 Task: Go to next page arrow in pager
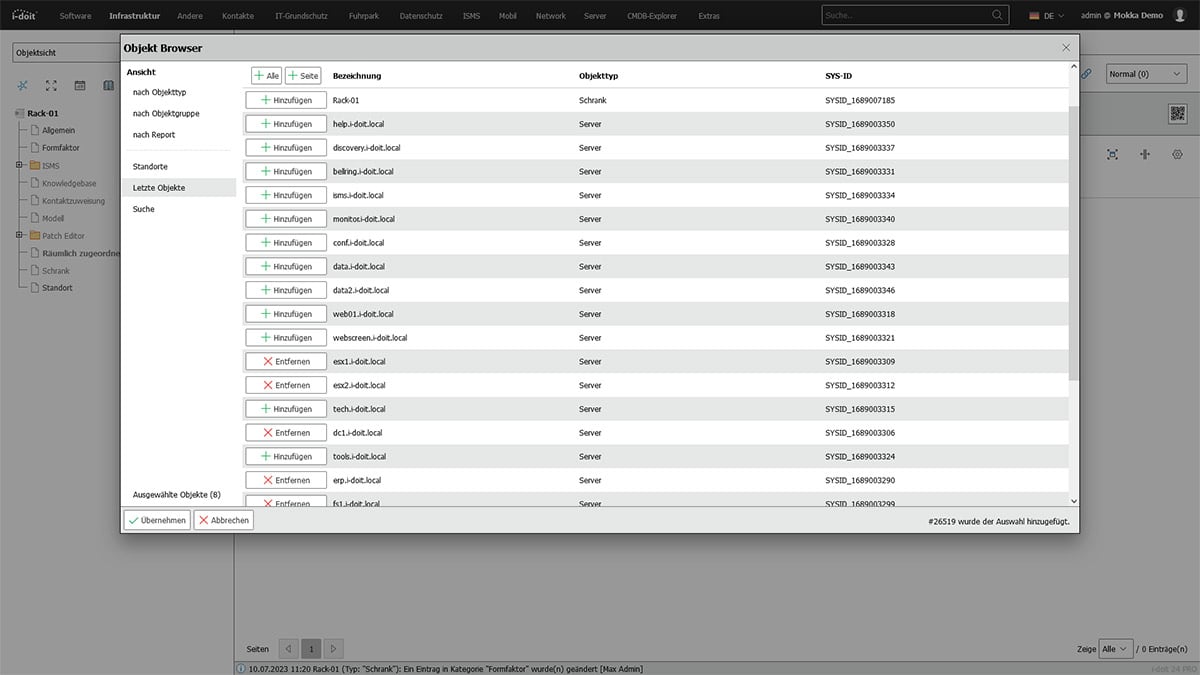point(334,649)
